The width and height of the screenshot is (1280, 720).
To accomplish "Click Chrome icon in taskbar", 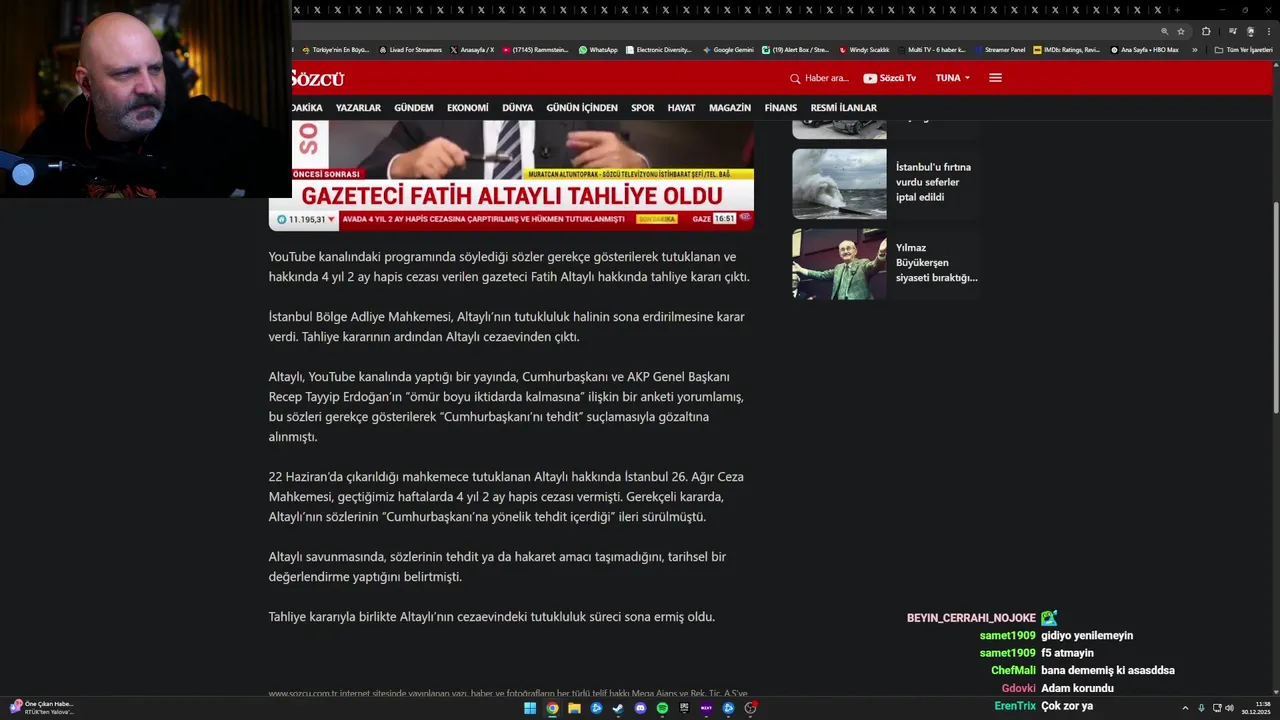I will pyautogui.click(x=552, y=708).
